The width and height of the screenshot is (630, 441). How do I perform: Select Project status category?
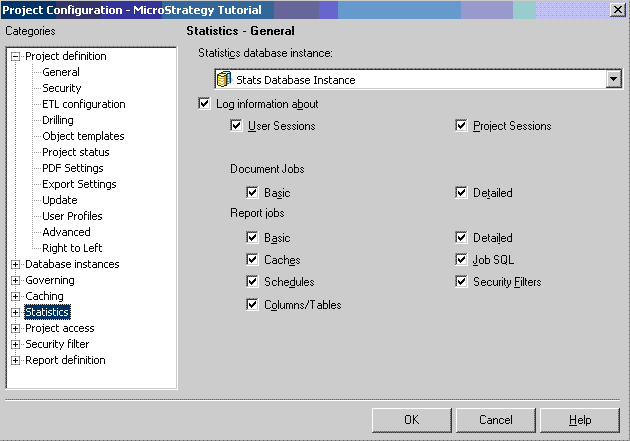[76, 152]
